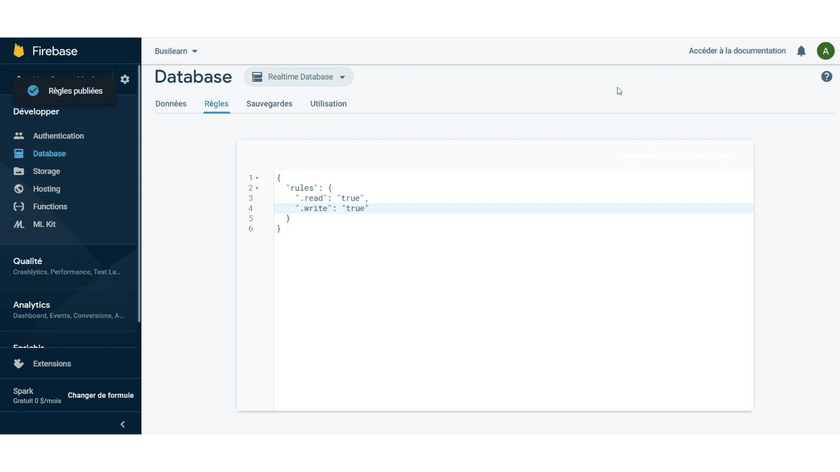This screenshot has height=472, width=840.
Task: Switch to the Données tab
Action: (171, 104)
